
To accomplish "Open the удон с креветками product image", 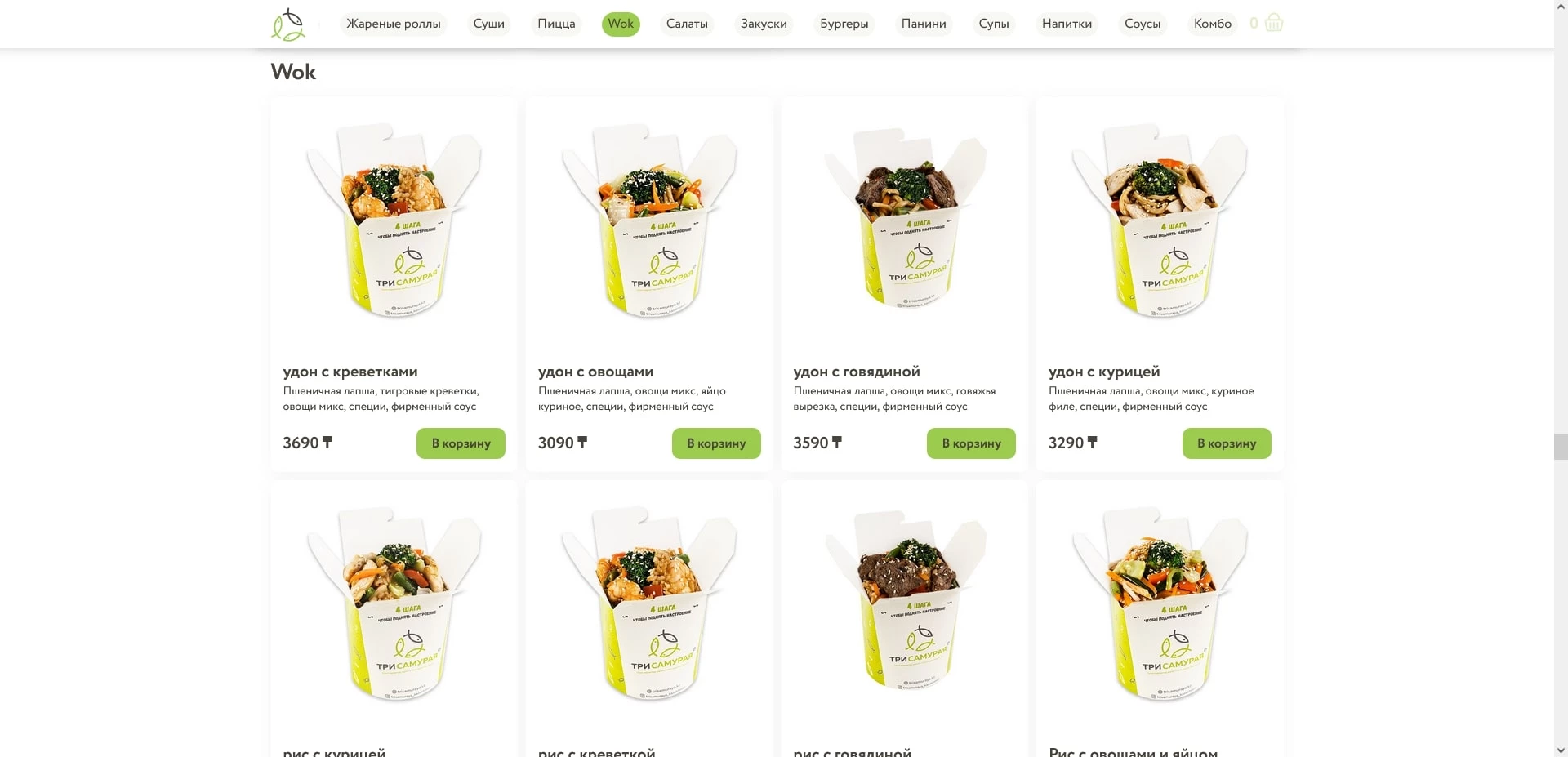I will coord(394,221).
